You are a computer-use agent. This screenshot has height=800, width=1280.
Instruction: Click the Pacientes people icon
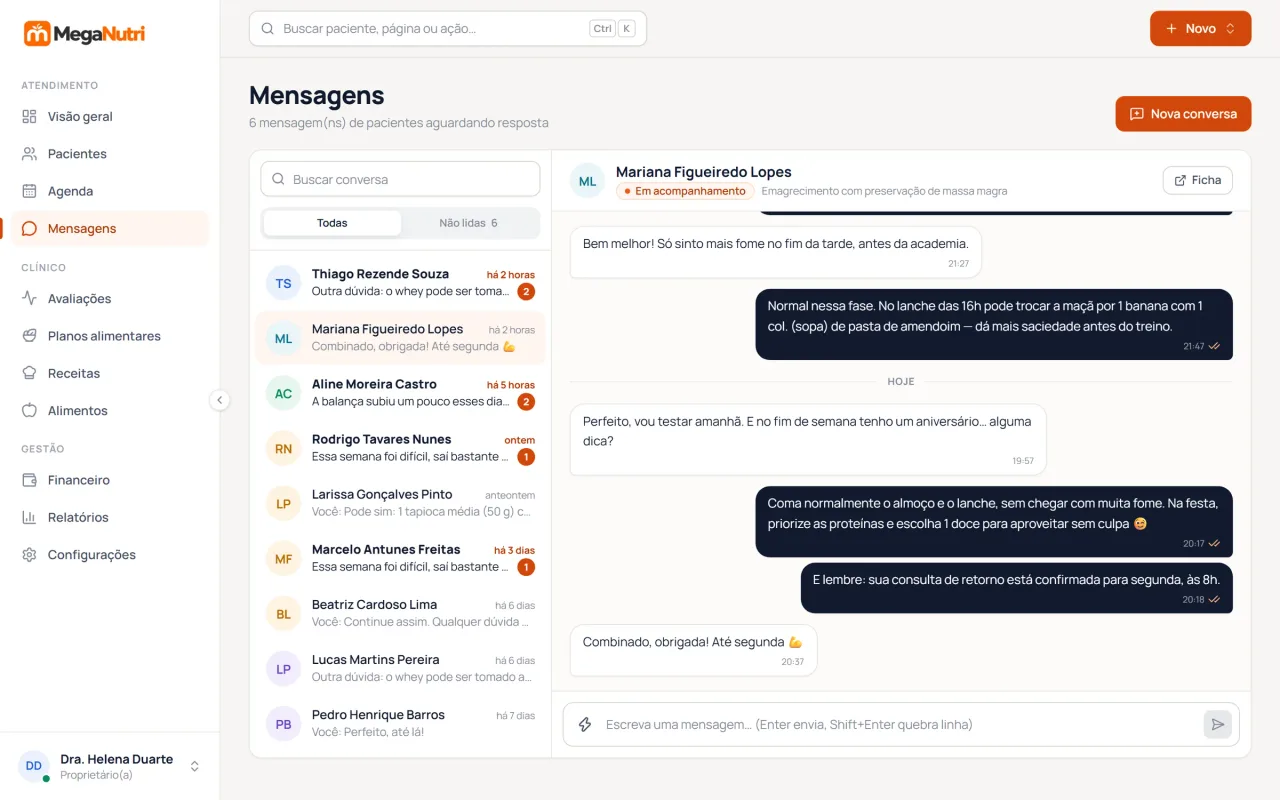tap(29, 154)
